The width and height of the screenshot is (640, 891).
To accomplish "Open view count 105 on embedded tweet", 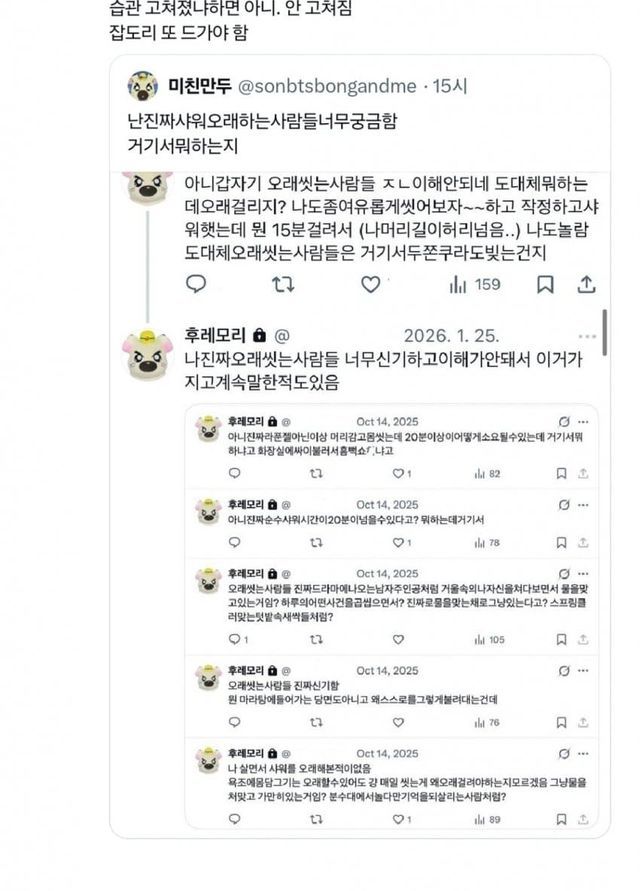I will [x=484, y=639].
